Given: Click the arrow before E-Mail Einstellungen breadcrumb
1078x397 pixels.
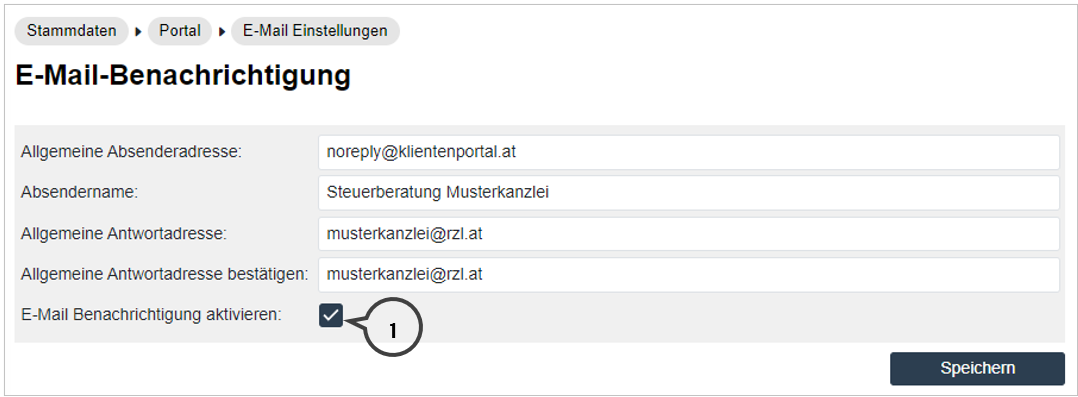Looking at the screenshot, I should coord(222,32).
